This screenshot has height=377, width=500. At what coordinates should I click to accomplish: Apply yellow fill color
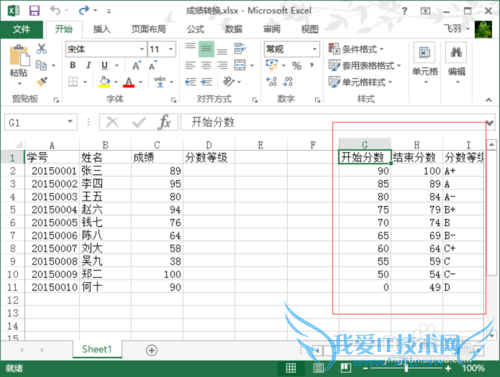pos(104,82)
